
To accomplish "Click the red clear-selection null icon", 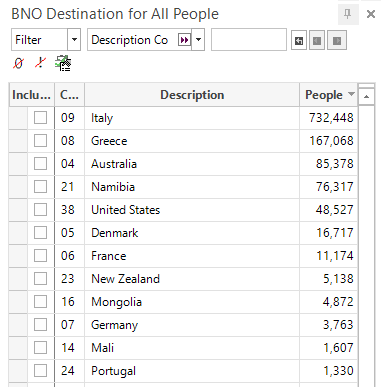I will coord(19,63).
